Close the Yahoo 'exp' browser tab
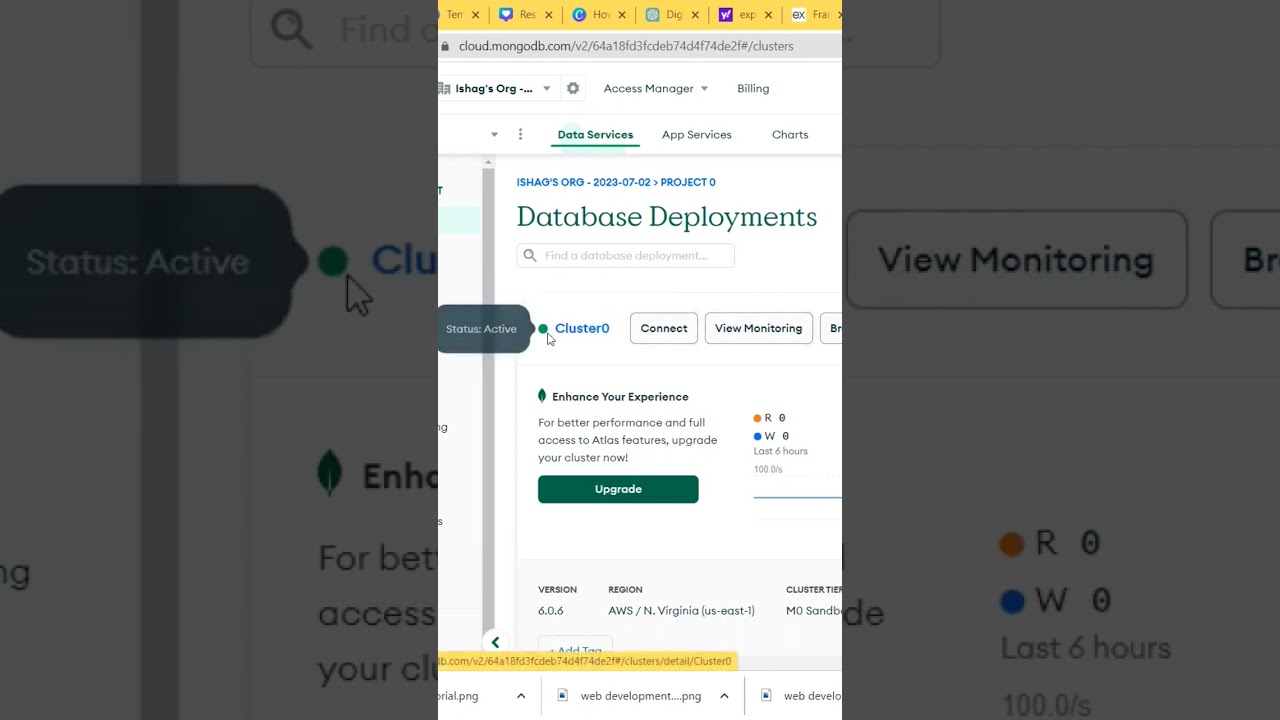Screen dimensions: 1280x720 click(x=769, y=15)
